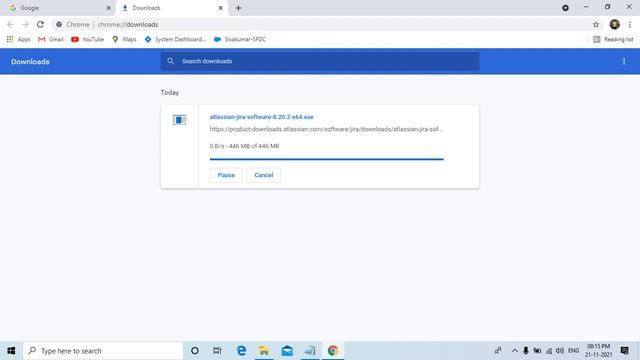
Task: Open the notification center icon
Action: pyautogui.click(x=624, y=351)
